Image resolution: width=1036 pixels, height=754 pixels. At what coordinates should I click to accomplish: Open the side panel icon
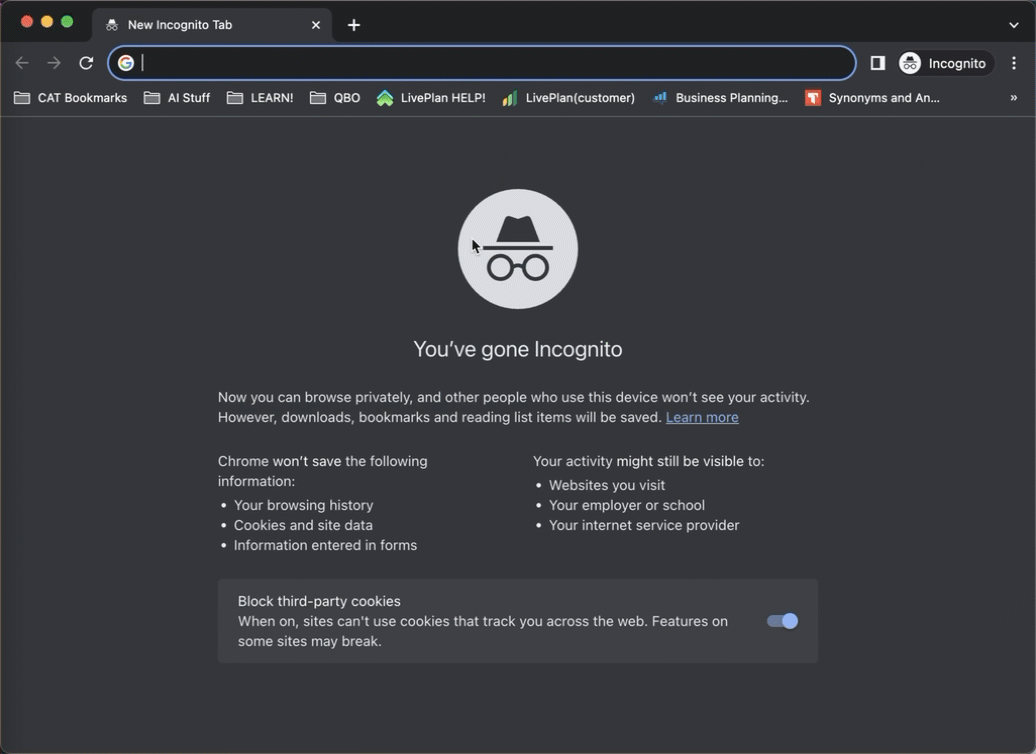[877, 63]
